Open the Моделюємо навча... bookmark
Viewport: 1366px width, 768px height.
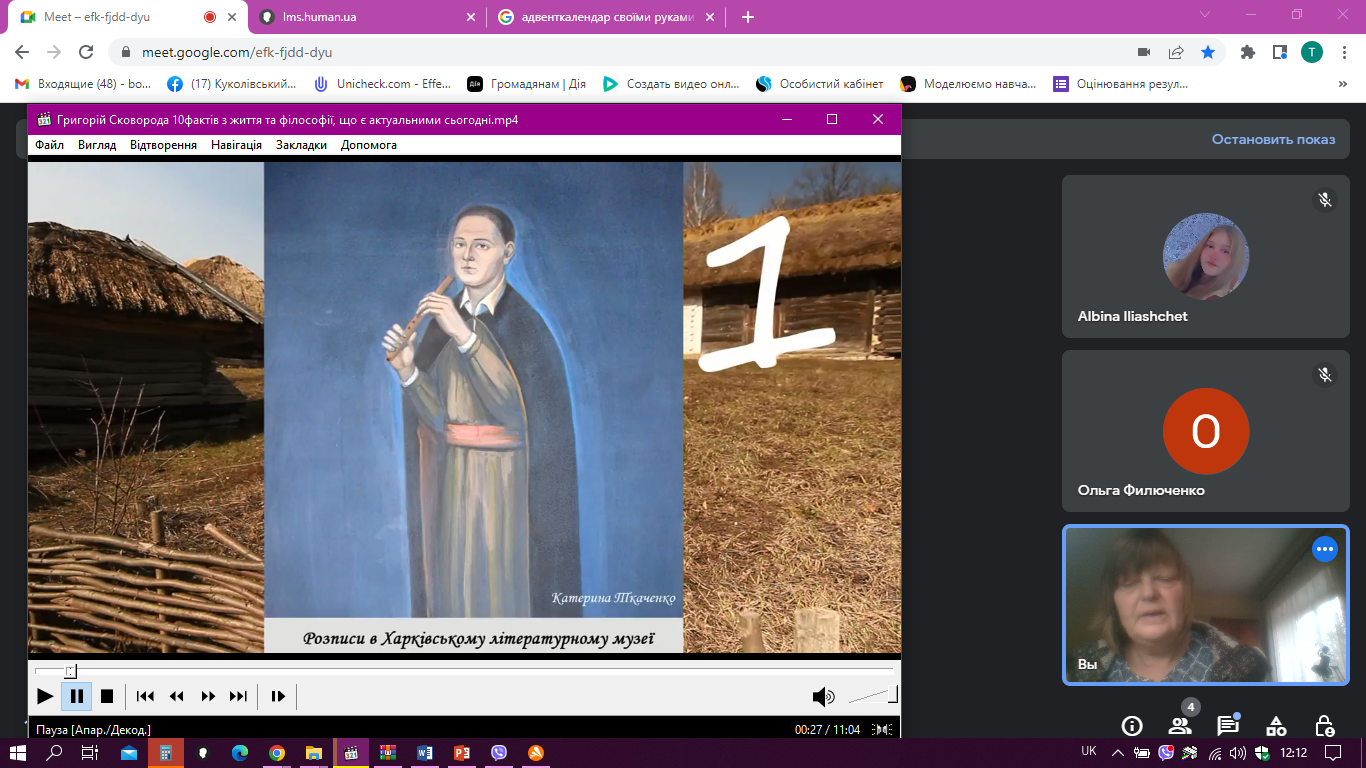pos(968,84)
